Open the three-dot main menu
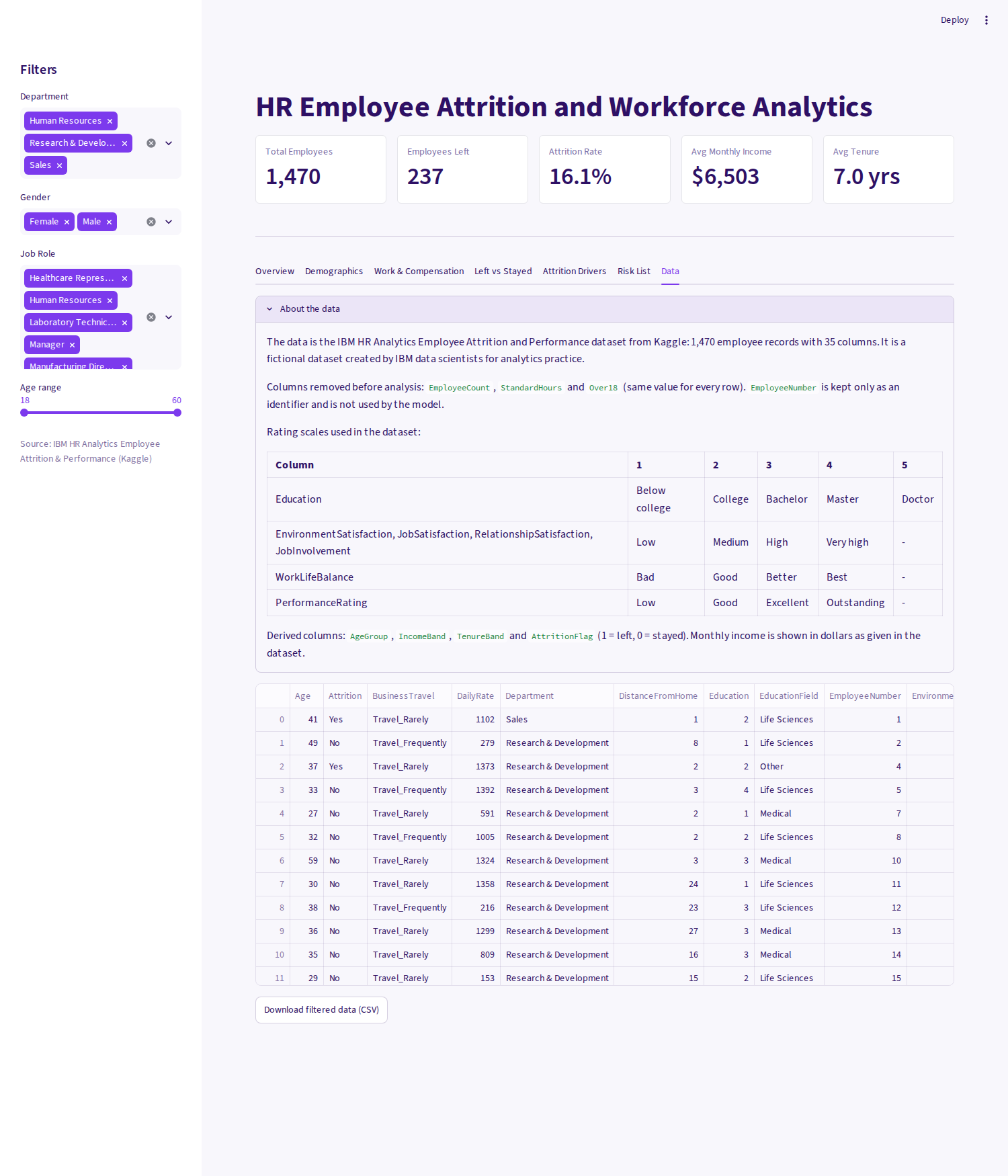This screenshot has width=1008, height=1176. coord(986,20)
